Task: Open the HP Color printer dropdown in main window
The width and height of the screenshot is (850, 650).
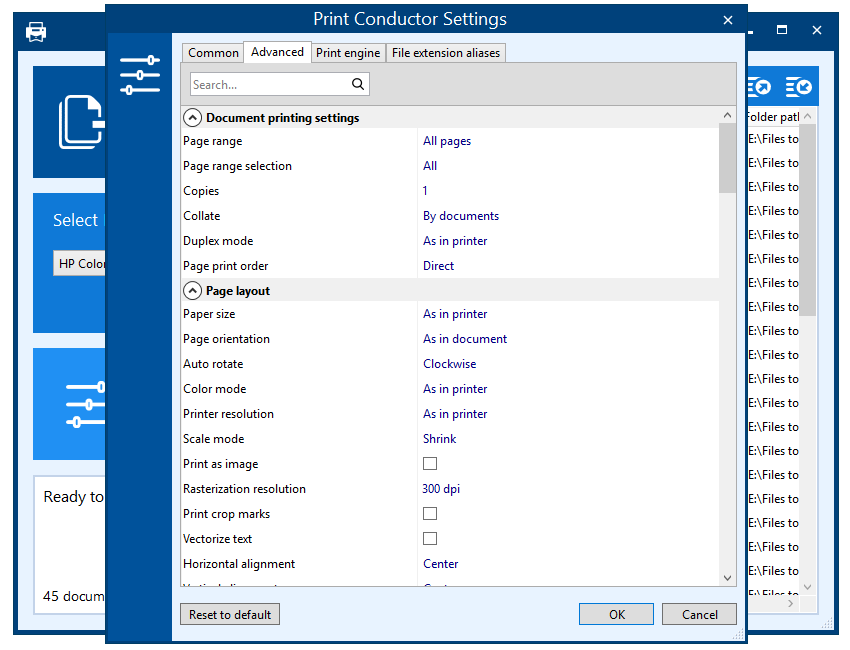Action: (x=80, y=263)
